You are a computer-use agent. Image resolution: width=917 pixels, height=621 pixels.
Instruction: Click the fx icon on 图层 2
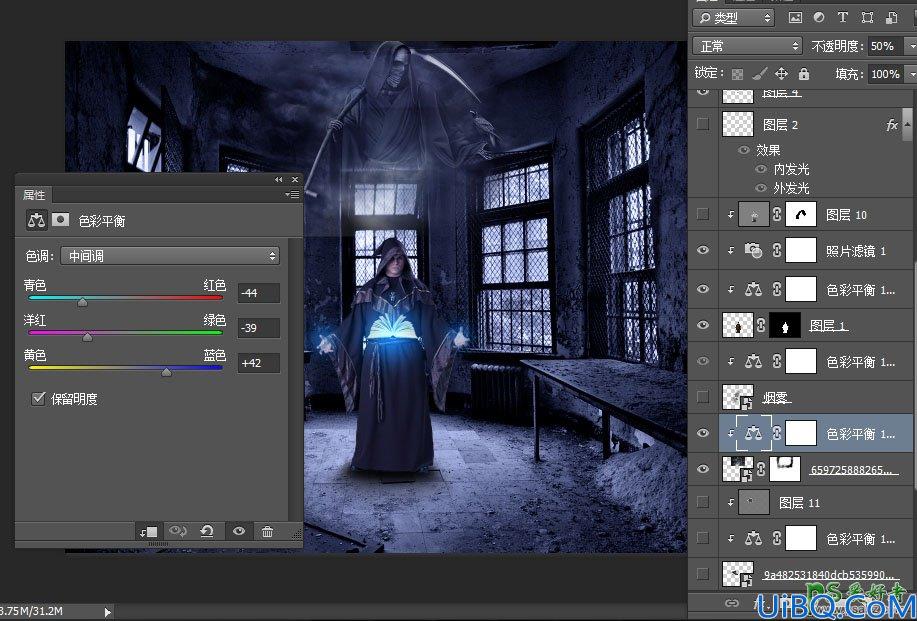pyautogui.click(x=892, y=125)
